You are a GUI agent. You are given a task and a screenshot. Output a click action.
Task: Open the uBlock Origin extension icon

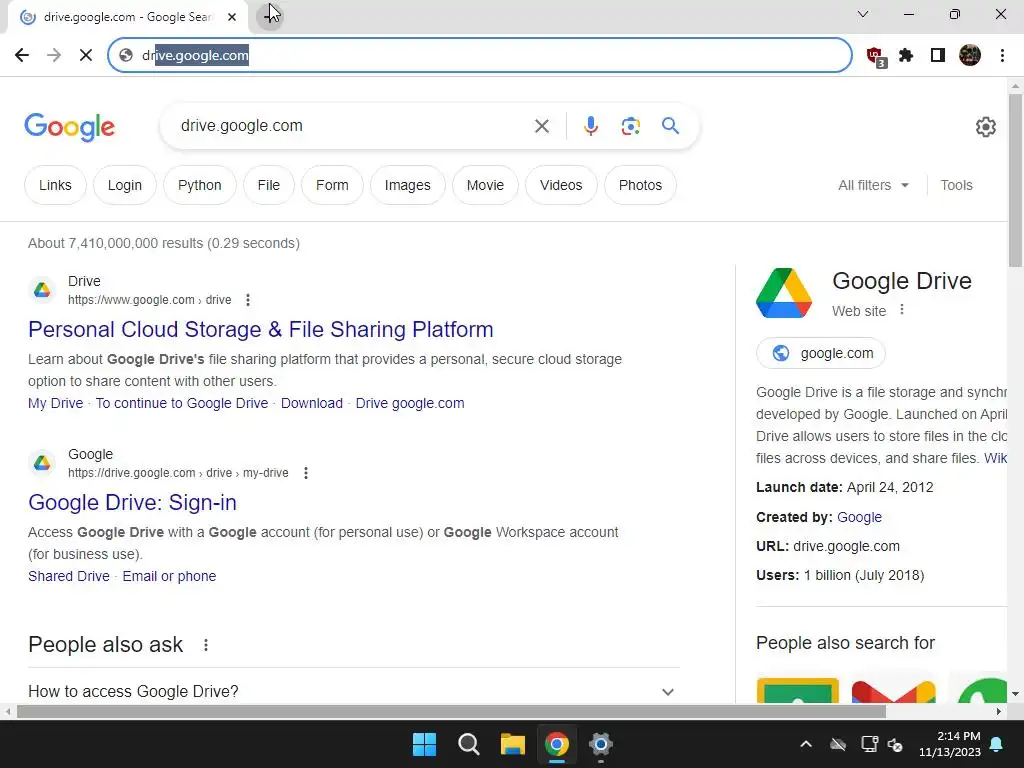tap(876, 56)
